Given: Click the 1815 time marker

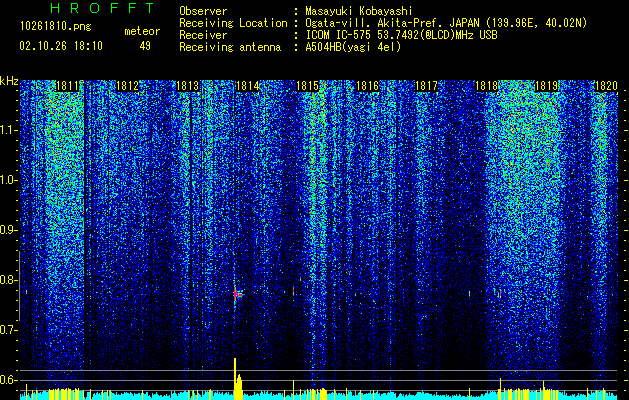Looking at the screenshot, I should coord(307,86).
